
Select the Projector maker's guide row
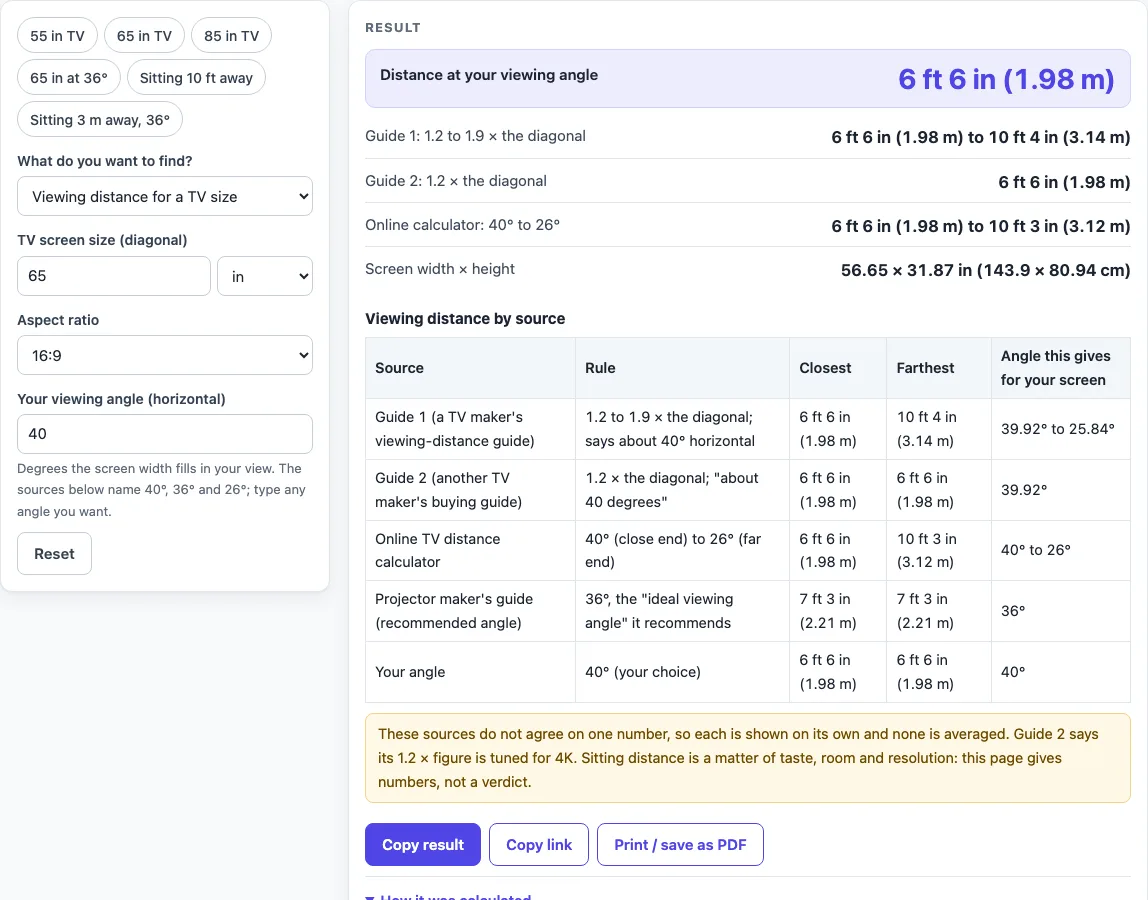pos(748,611)
